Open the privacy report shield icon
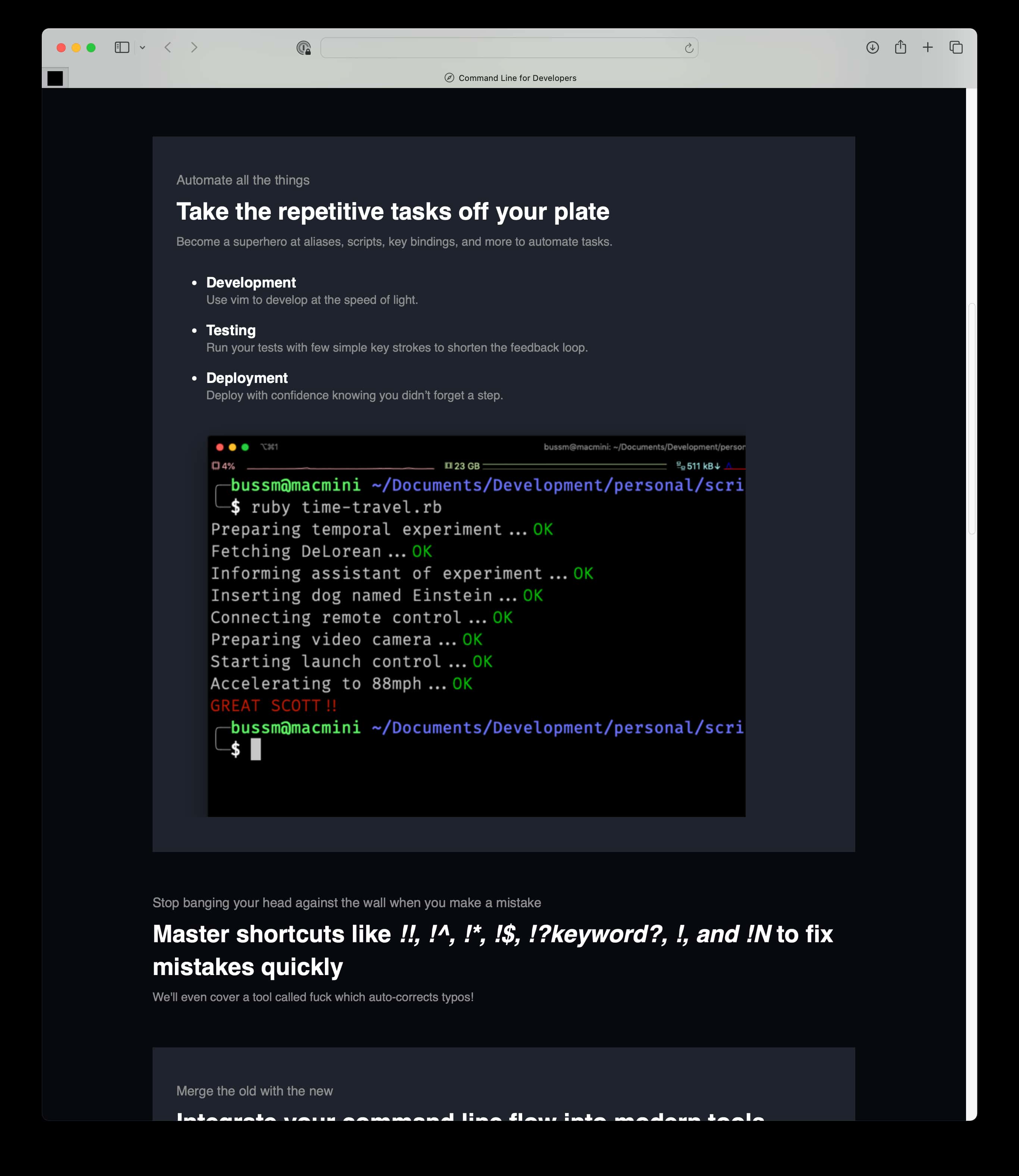 (304, 48)
